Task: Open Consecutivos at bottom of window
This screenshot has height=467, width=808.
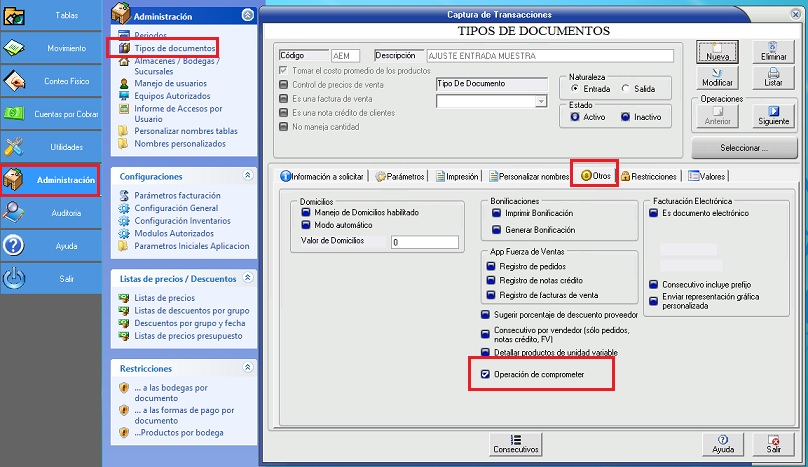Action: point(515,445)
